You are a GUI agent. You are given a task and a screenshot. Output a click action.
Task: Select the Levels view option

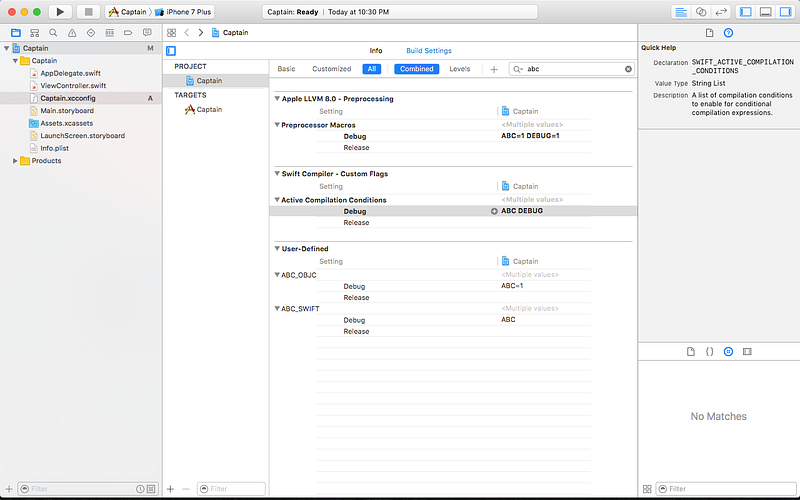(460, 69)
